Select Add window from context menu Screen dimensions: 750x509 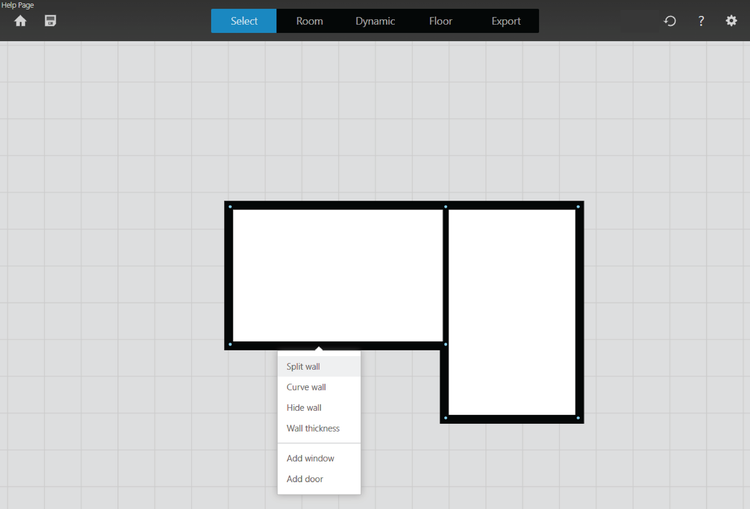coord(319,458)
